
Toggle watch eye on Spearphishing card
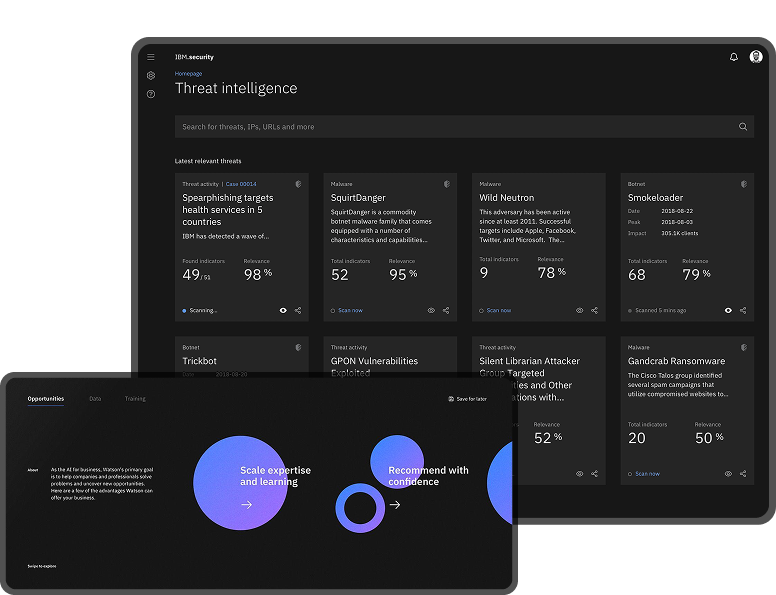pyautogui.click(x=283, y=310)
